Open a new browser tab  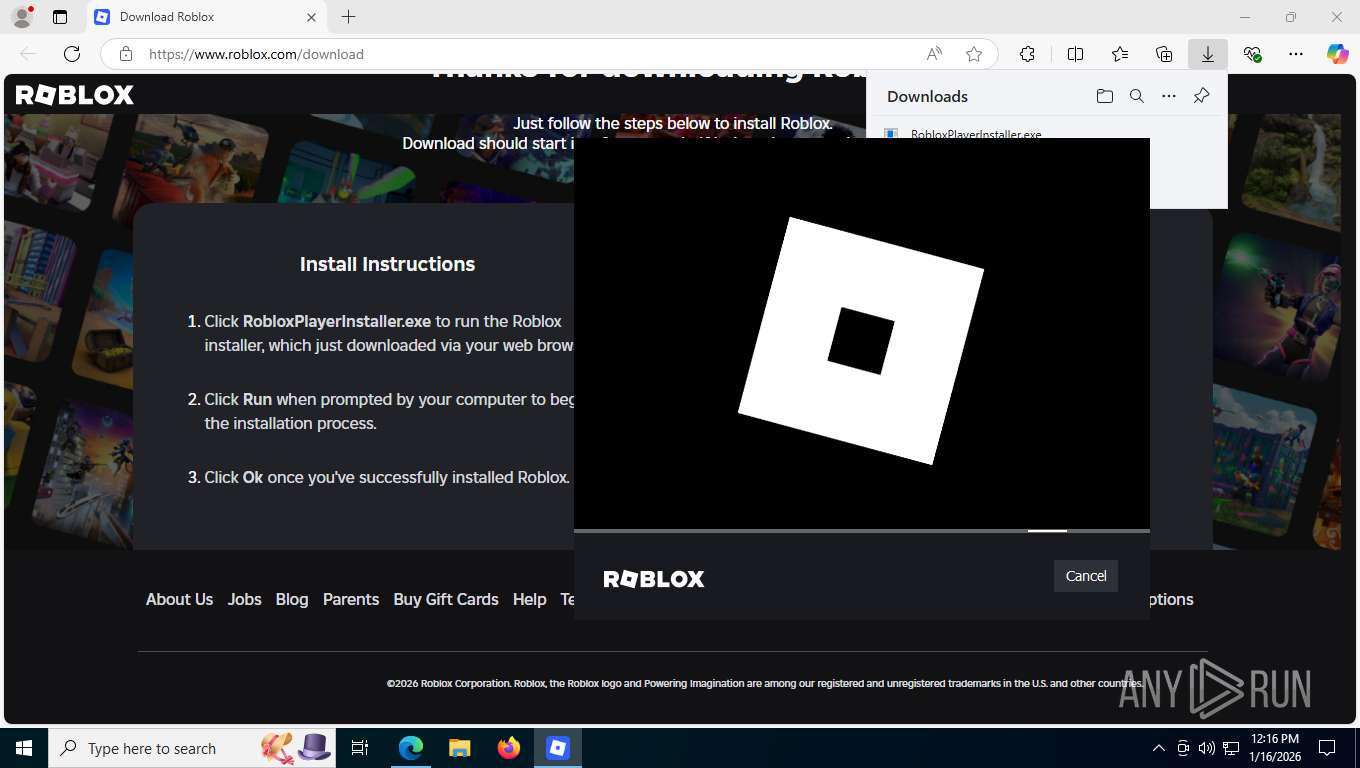[348, 17]
